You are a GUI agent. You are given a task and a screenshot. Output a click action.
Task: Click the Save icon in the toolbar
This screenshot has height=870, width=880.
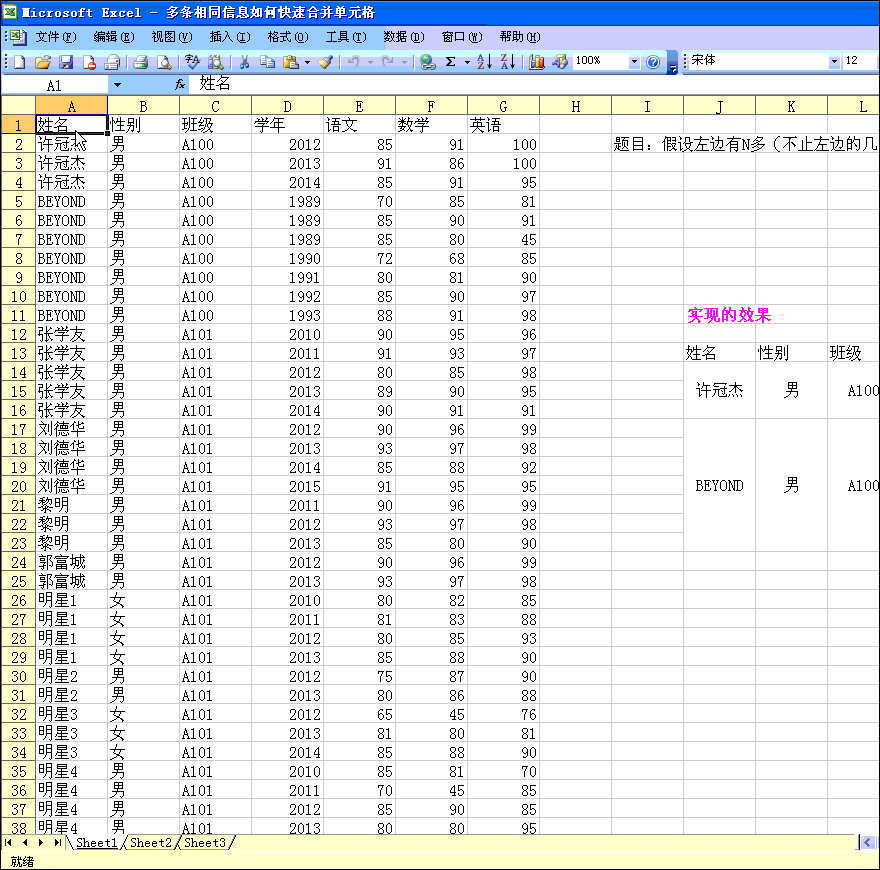point(66,62)
